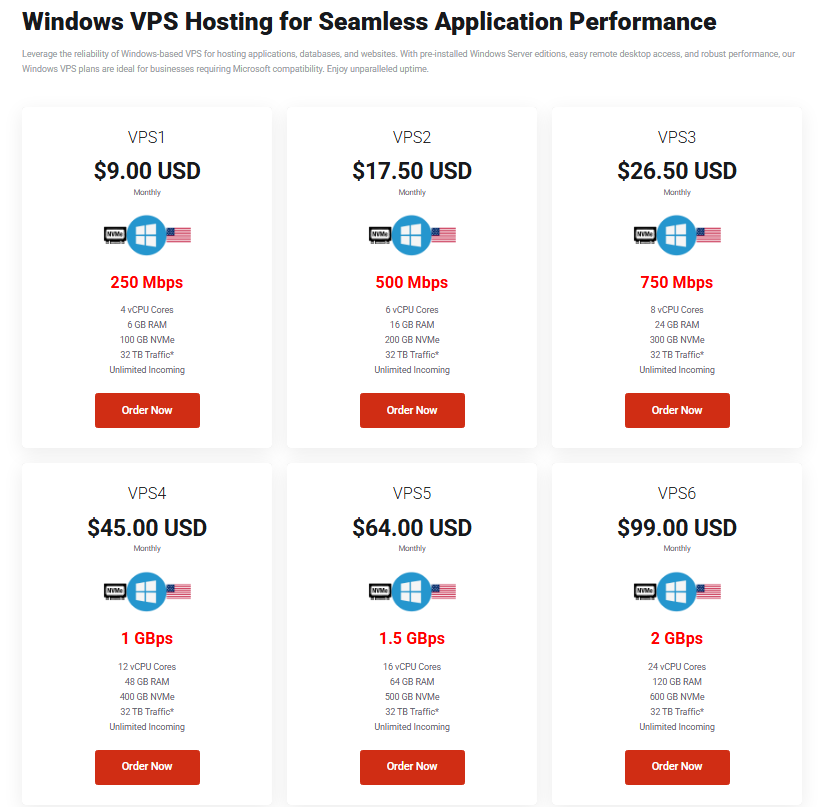Click Order Now for VPS6 plan
Screen dimensions: 819x807
pos(677,767)
